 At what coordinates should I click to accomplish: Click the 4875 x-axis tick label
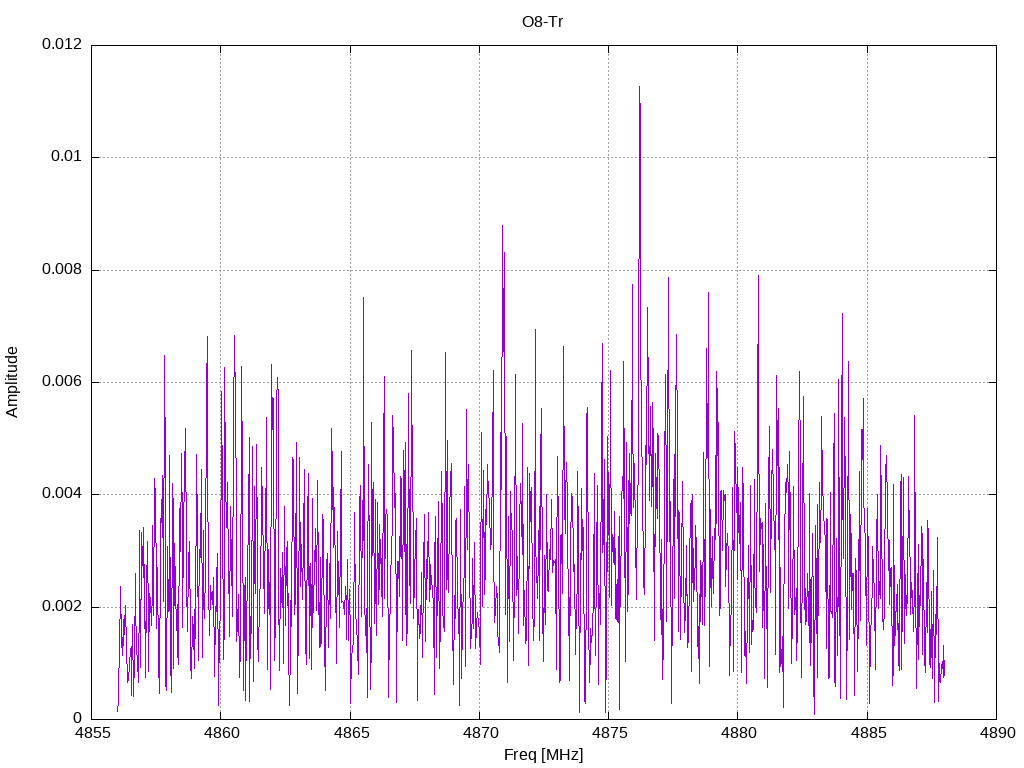(609, 733)
